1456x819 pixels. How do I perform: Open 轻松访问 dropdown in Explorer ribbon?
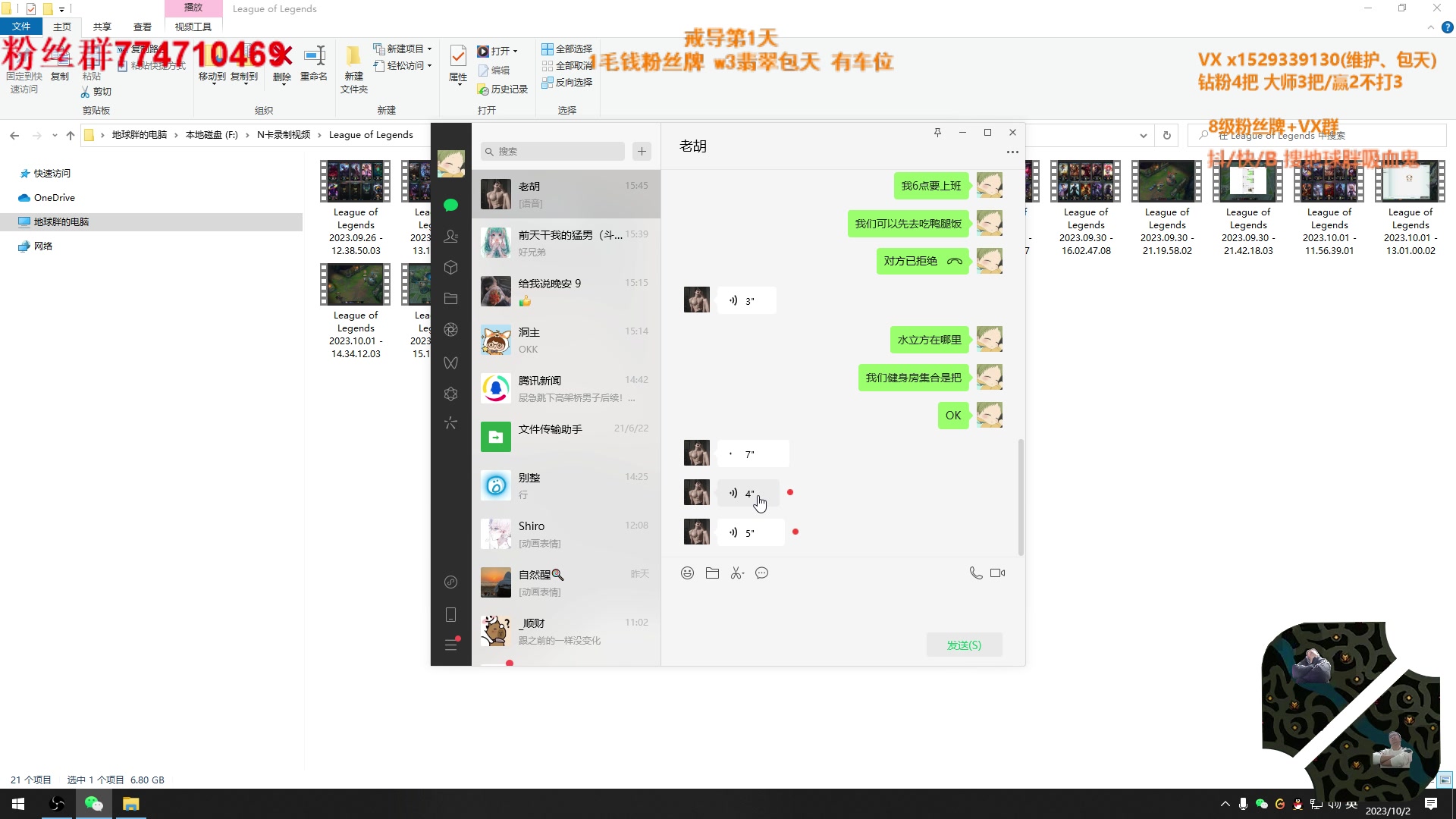[x=403, y=66]
